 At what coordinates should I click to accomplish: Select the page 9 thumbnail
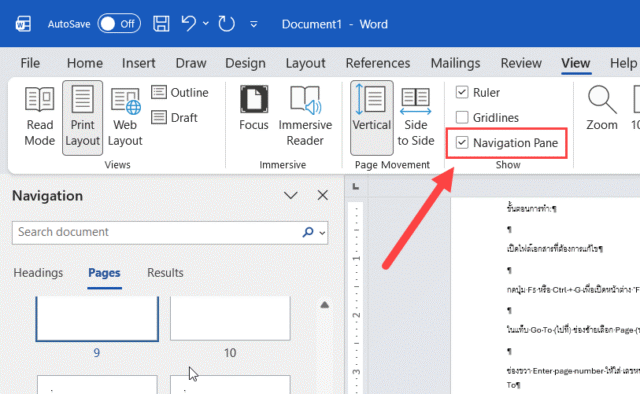[97, 319]
